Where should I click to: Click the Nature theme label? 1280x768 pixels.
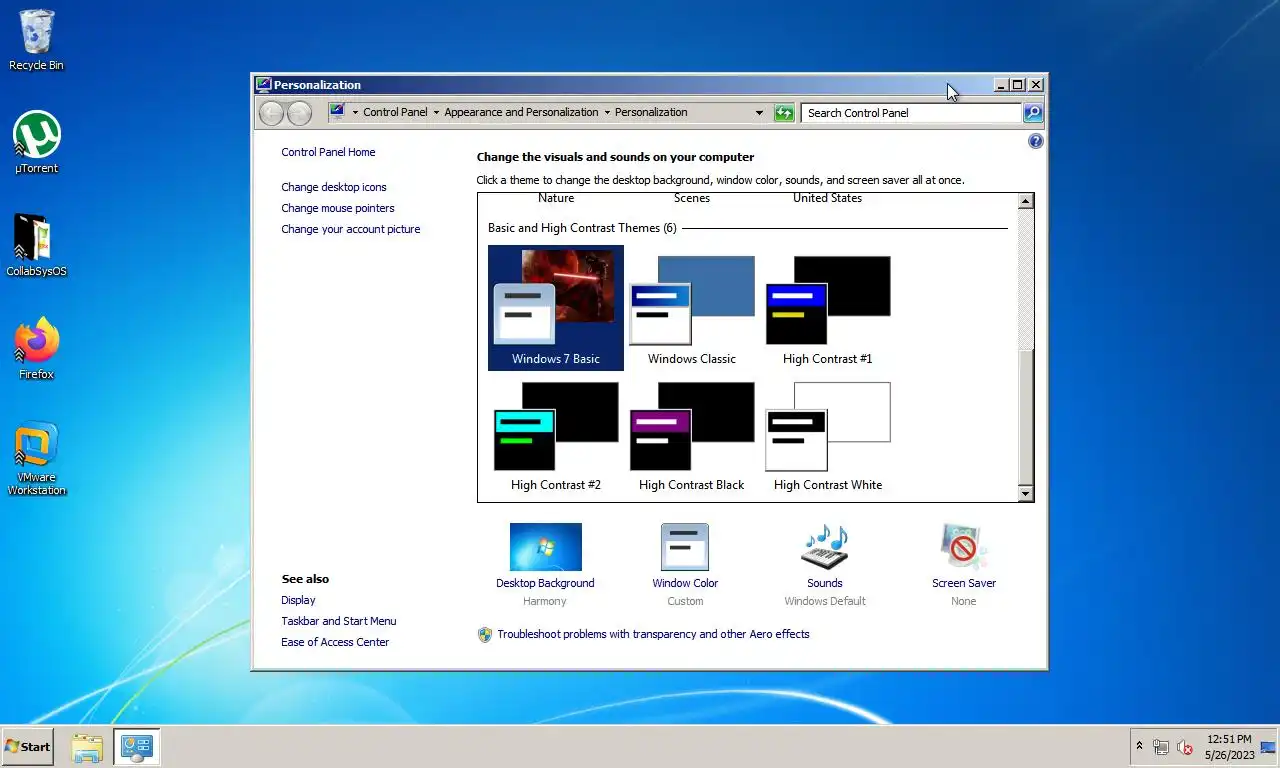(x=556, y=198)
